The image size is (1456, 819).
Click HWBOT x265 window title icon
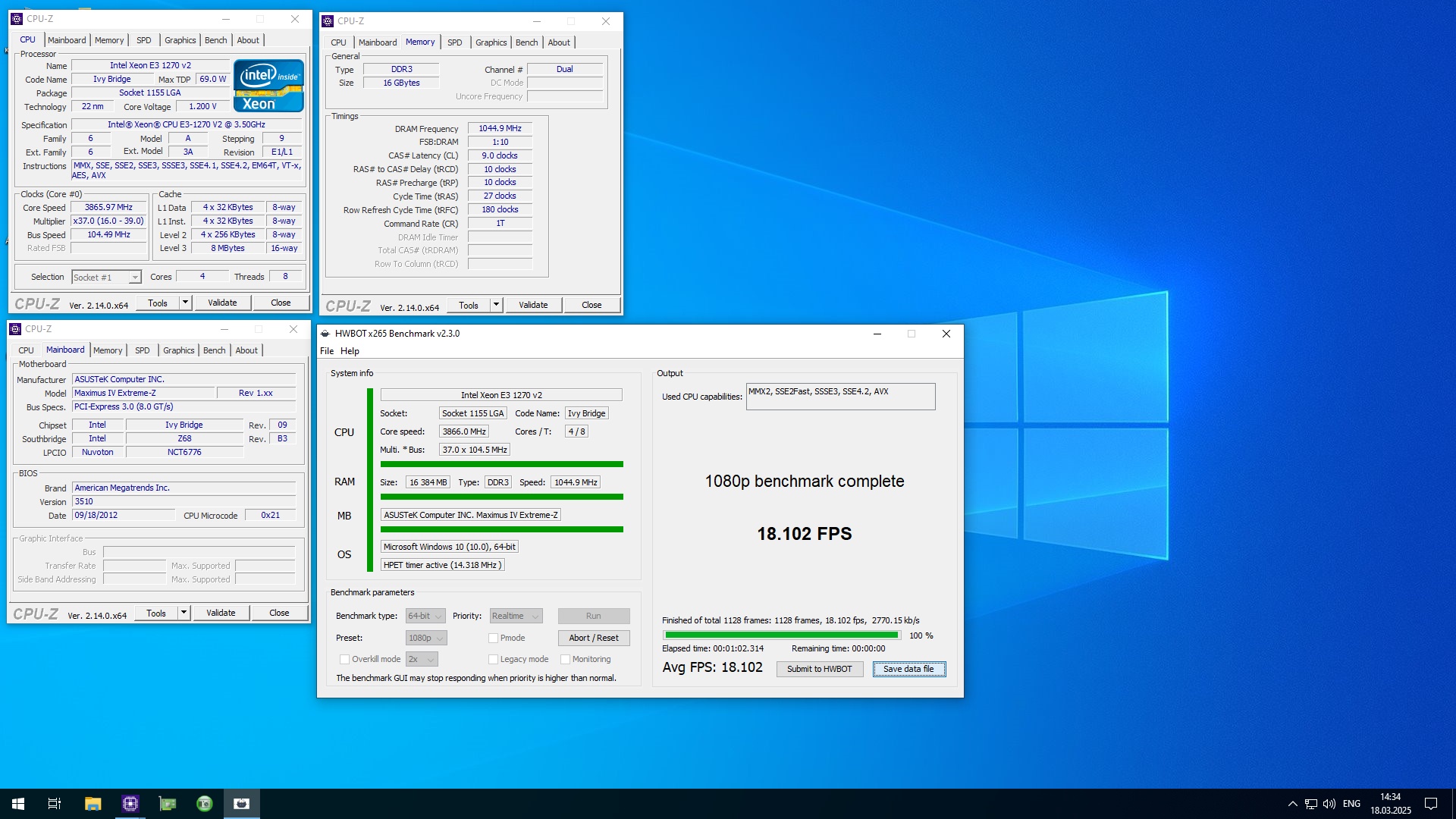(325, 334)
